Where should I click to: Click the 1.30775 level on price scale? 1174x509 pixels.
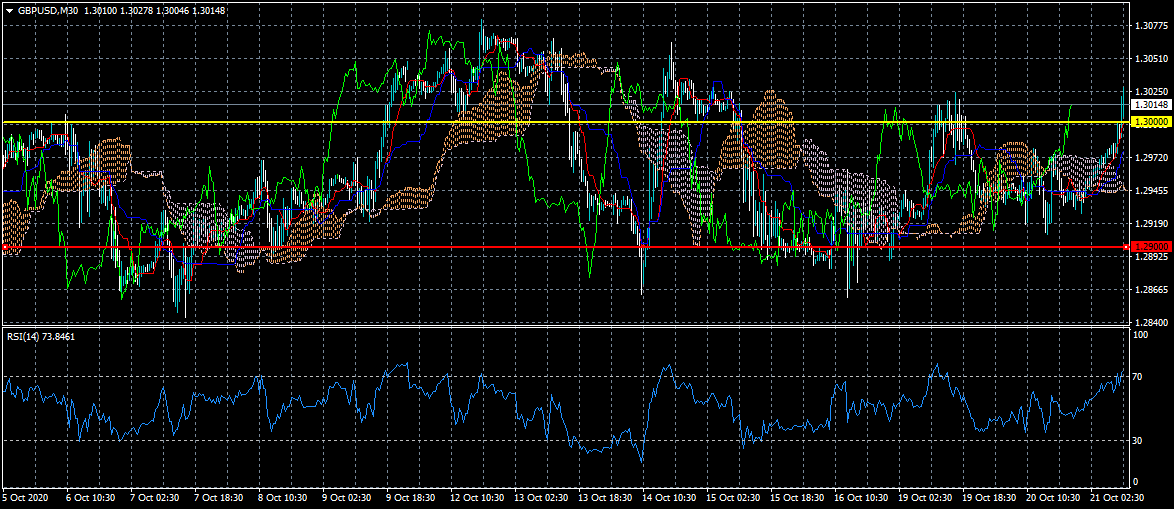[1150, 26]
